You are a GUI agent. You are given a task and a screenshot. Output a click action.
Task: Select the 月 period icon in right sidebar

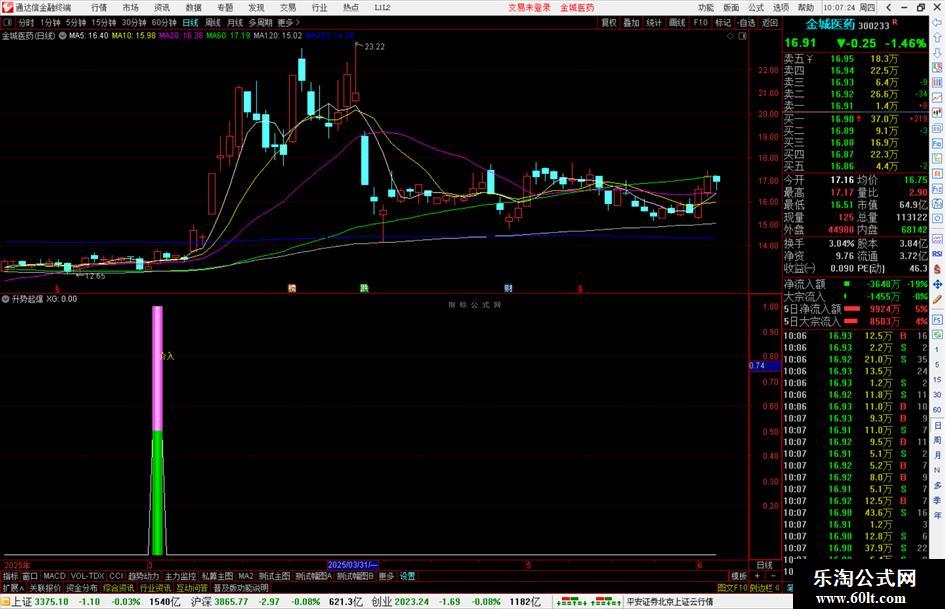(938, 455)
